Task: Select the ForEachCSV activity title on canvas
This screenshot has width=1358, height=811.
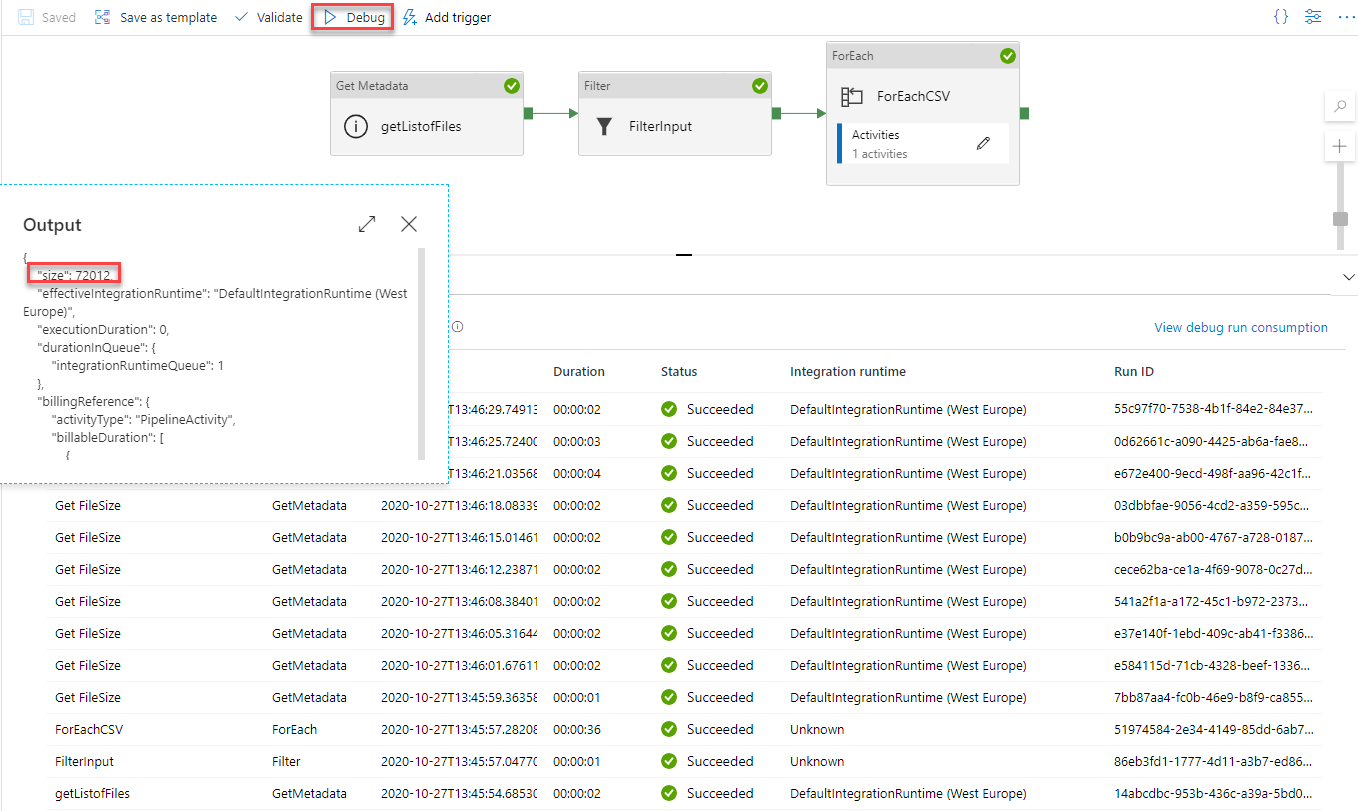Action: pyautogui.click(x=913, y=97)
